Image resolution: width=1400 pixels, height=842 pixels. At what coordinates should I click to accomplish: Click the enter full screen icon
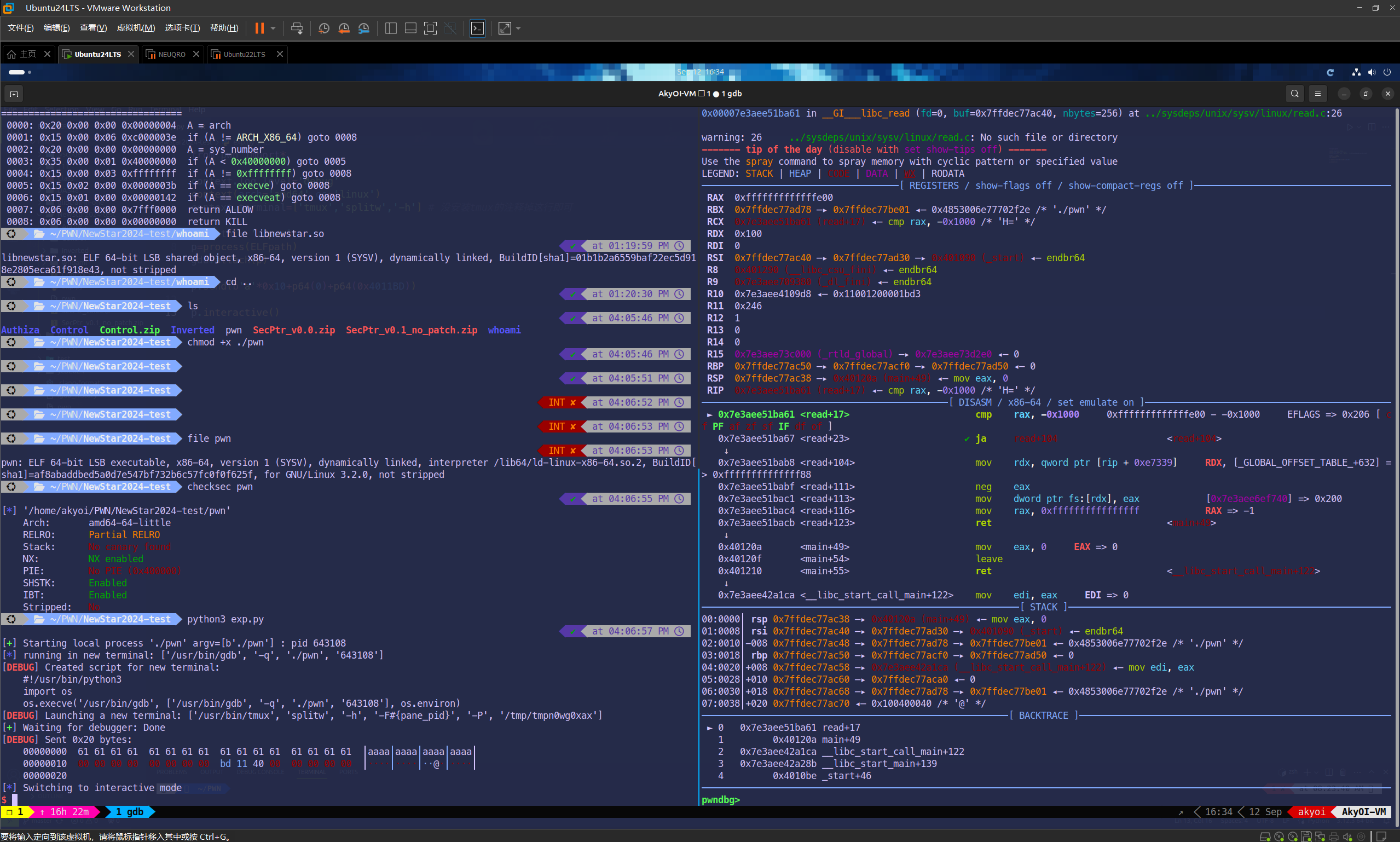(x=430, y=28)
